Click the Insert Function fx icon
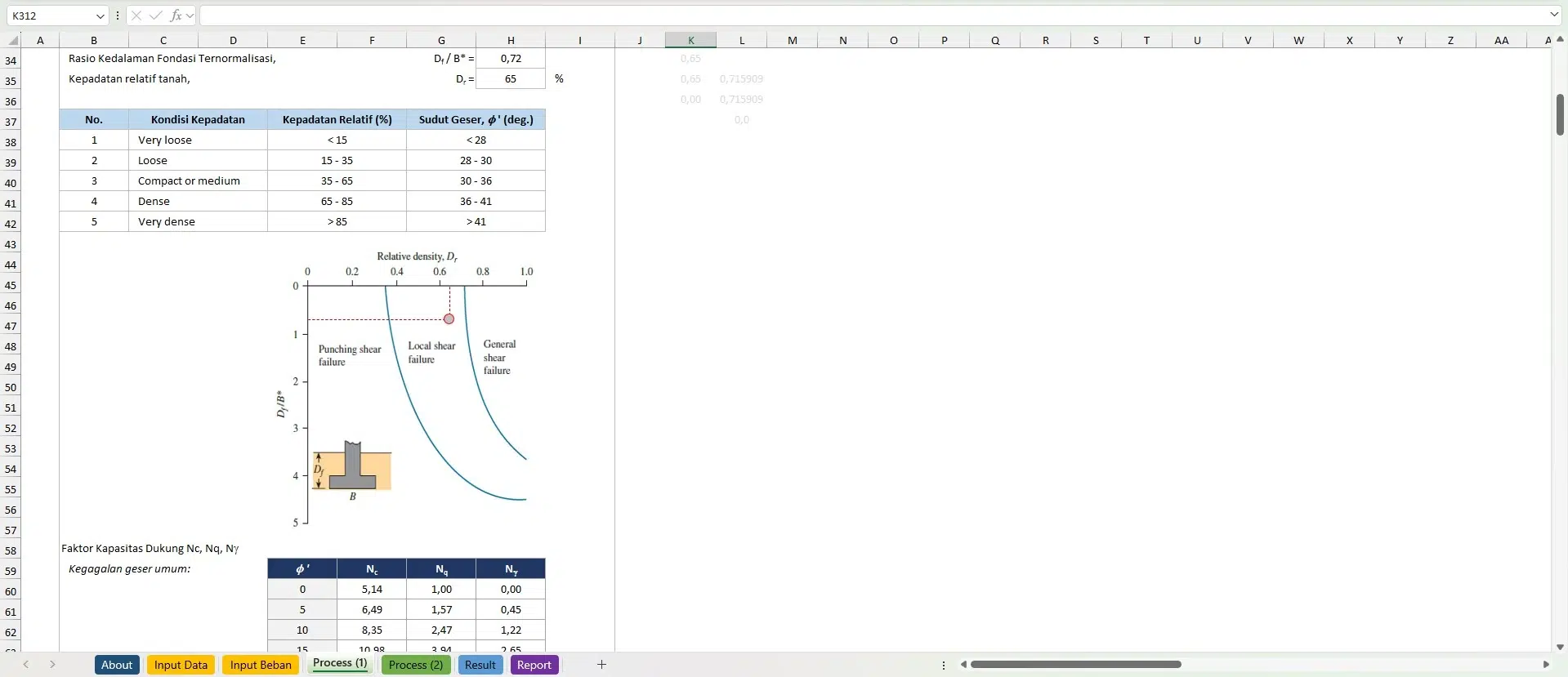The image size is (1568, 677). 175,16
